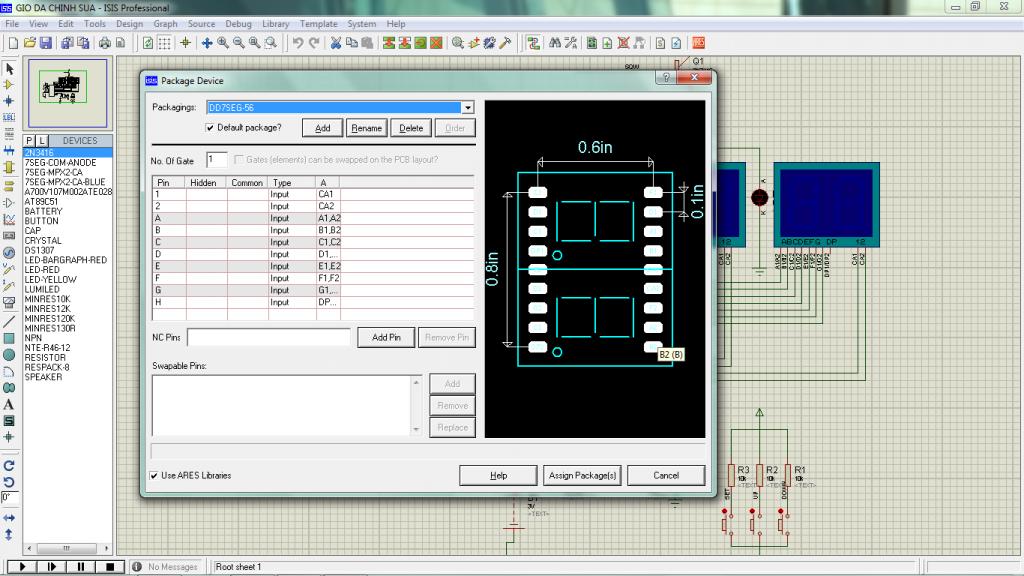Select the 2D text 'A' tool
The width and height of the screenshot is (1024, 576).
tap(9, 405)
